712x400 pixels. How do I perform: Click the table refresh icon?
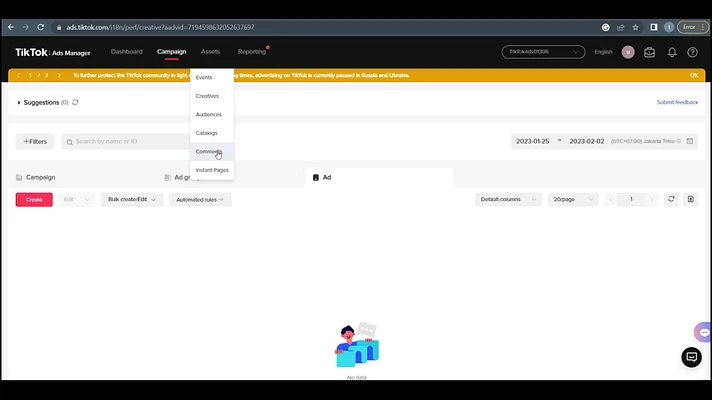[x=671, y=199]
